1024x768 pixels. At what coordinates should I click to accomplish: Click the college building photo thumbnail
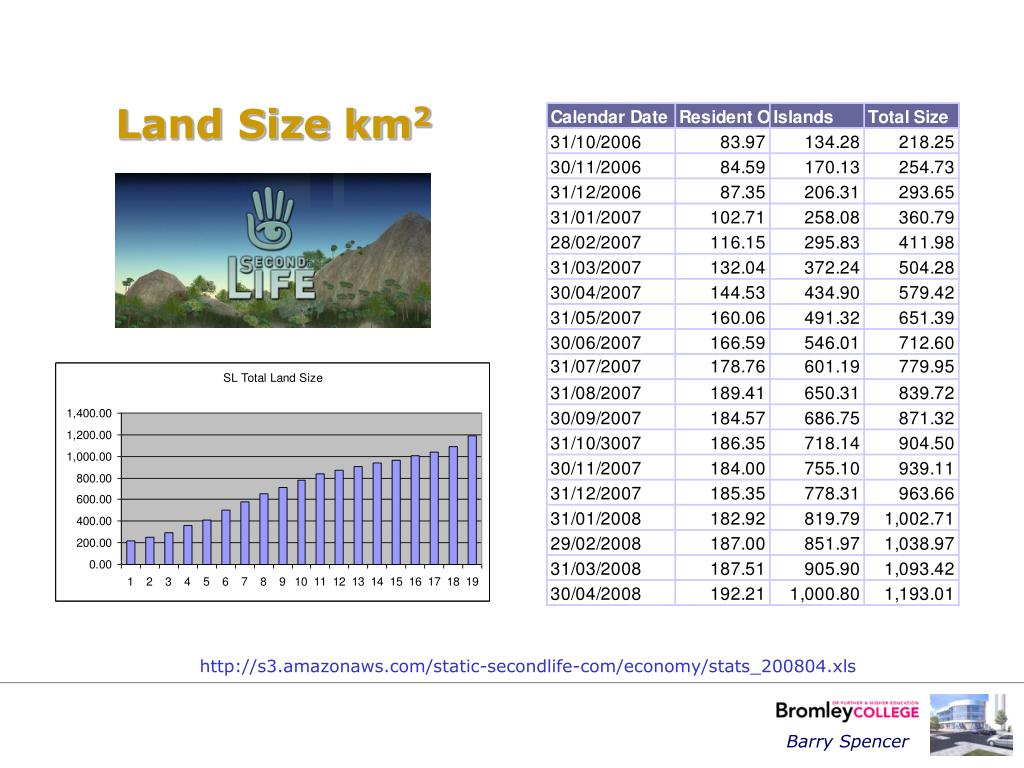(971, 725)
